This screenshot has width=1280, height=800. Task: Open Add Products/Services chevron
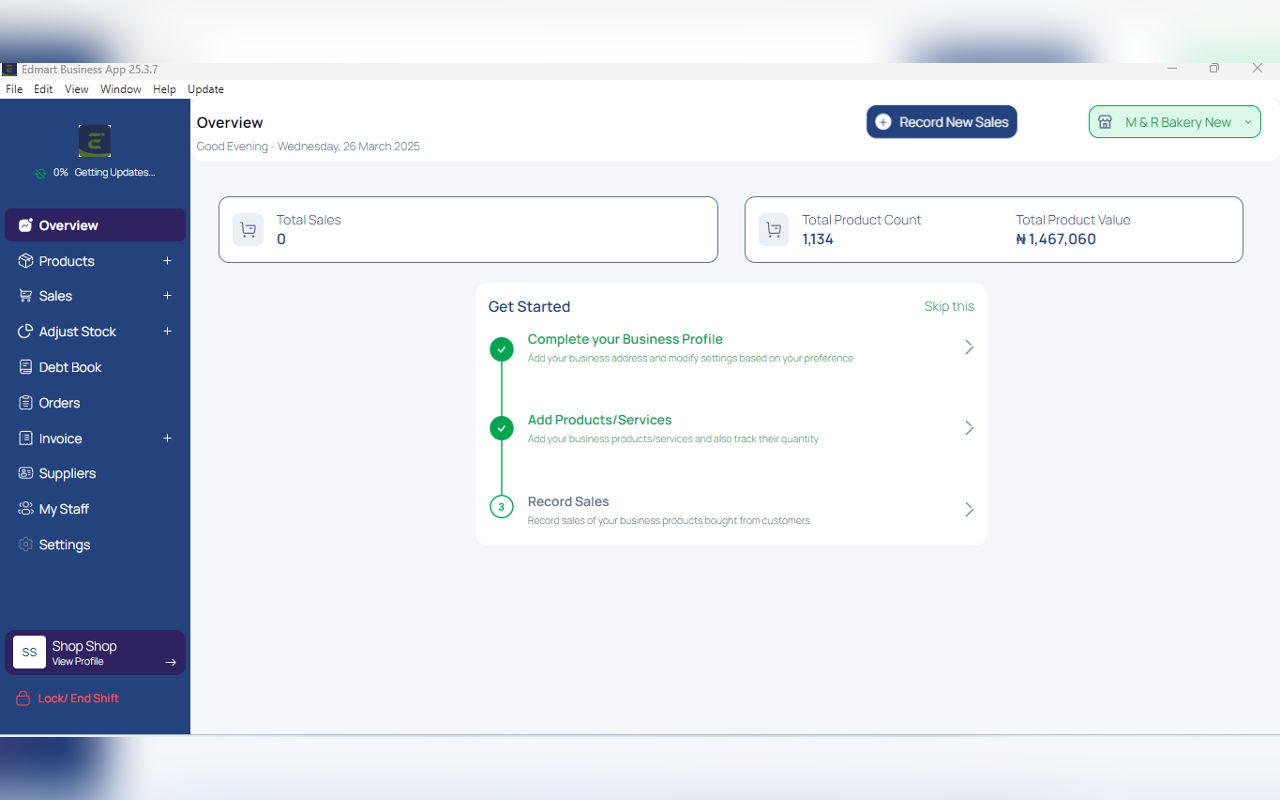coord(968,428)
